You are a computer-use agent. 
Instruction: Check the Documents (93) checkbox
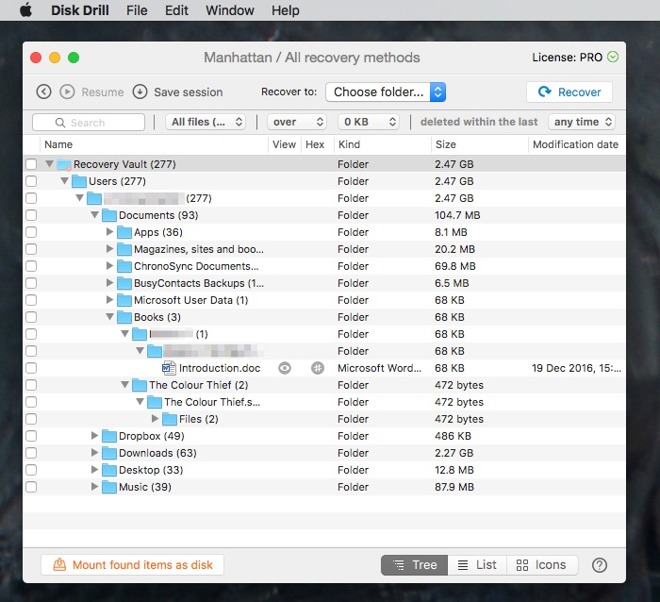point(31,215)
